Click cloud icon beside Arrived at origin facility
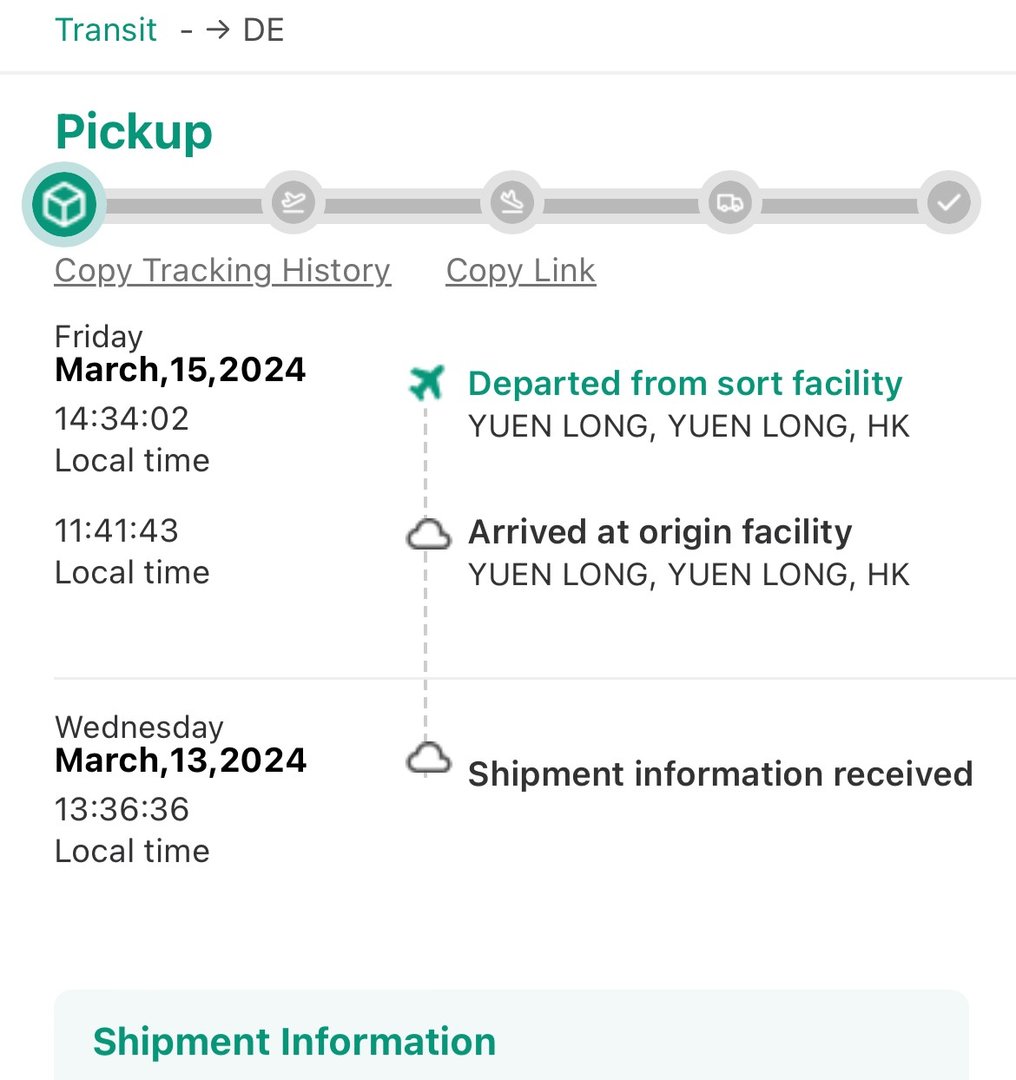Image resolution: width=1016 pixels, height=1080 pixels. [x=428, y=535]
